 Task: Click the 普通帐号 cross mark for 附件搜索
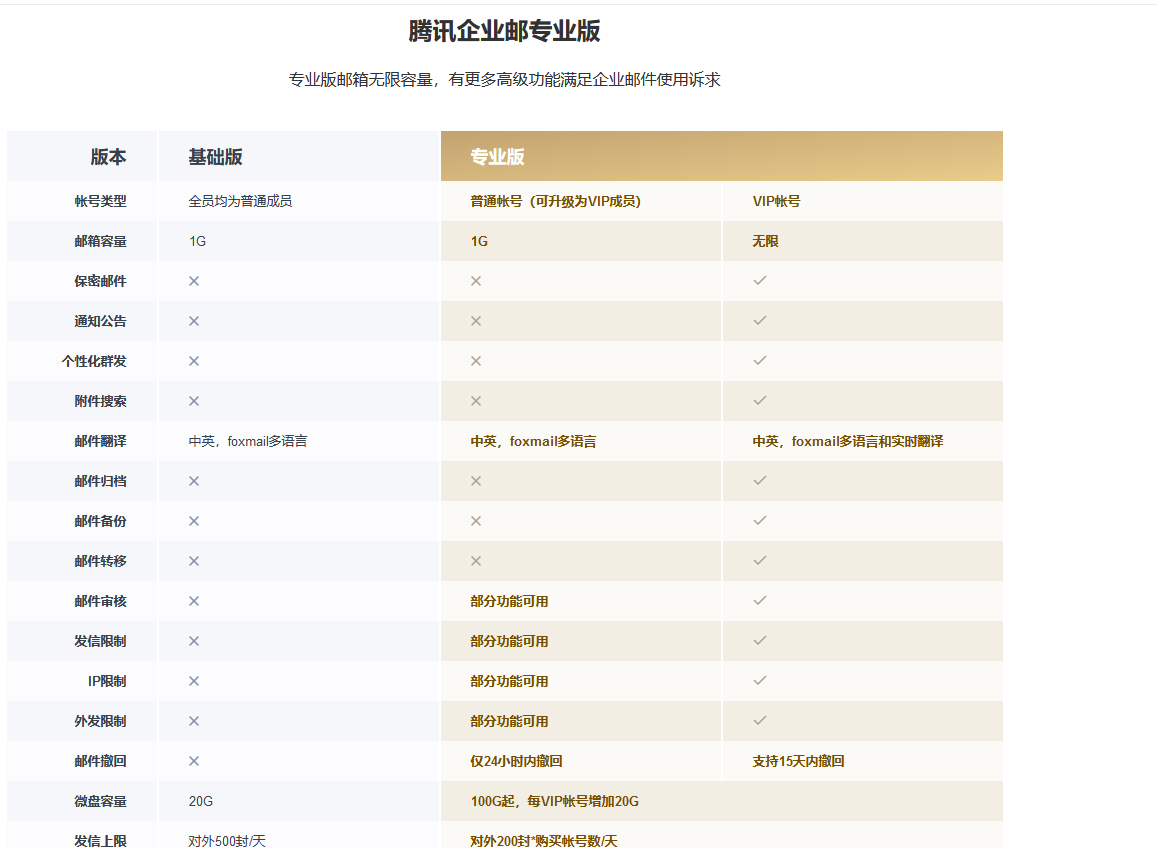(476, 401)
